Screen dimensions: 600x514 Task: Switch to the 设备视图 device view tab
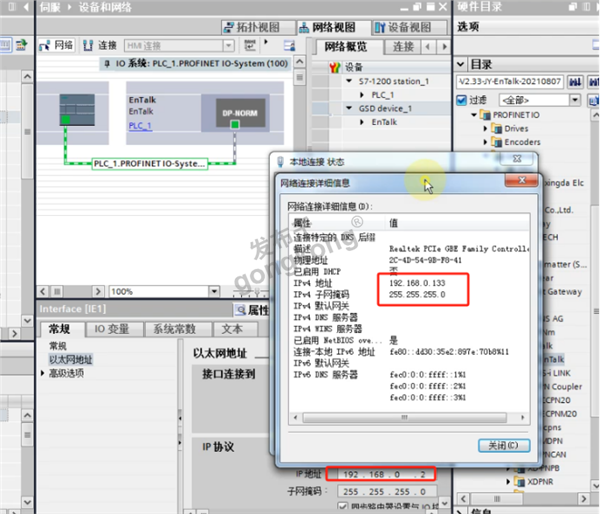tap(409, 28)
